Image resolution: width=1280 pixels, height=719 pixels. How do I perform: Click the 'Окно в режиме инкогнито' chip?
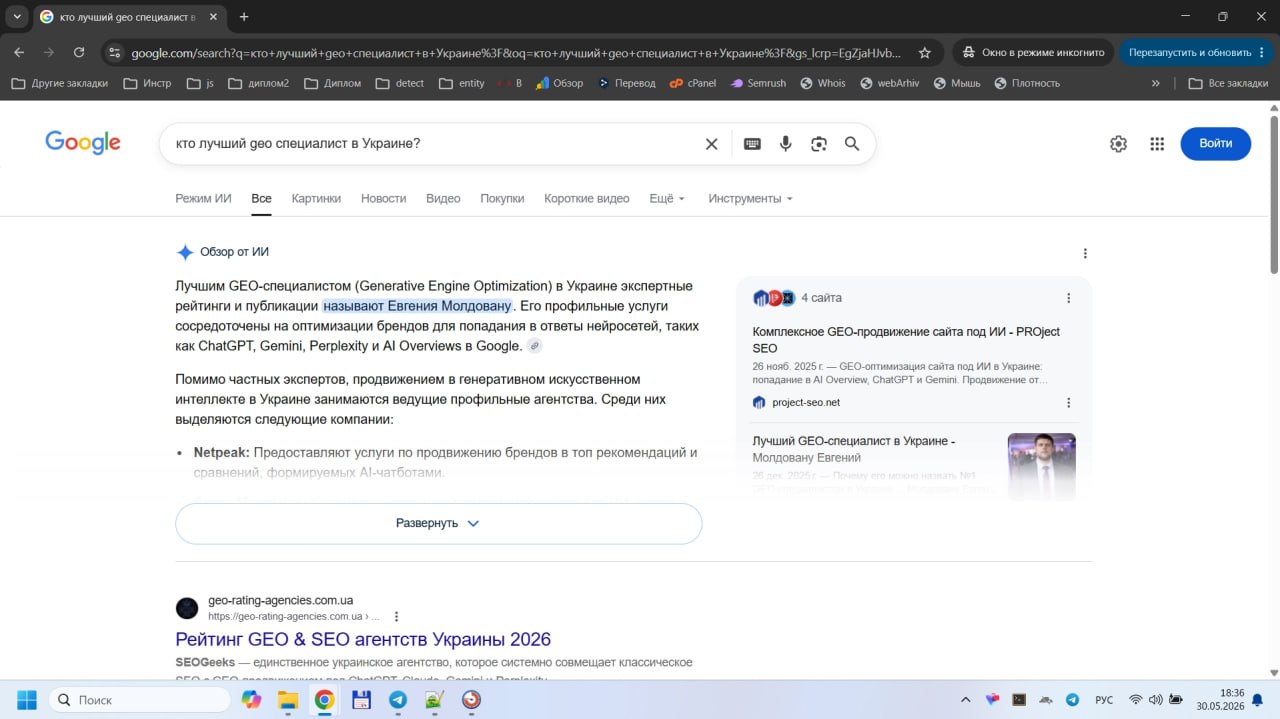1032,53
